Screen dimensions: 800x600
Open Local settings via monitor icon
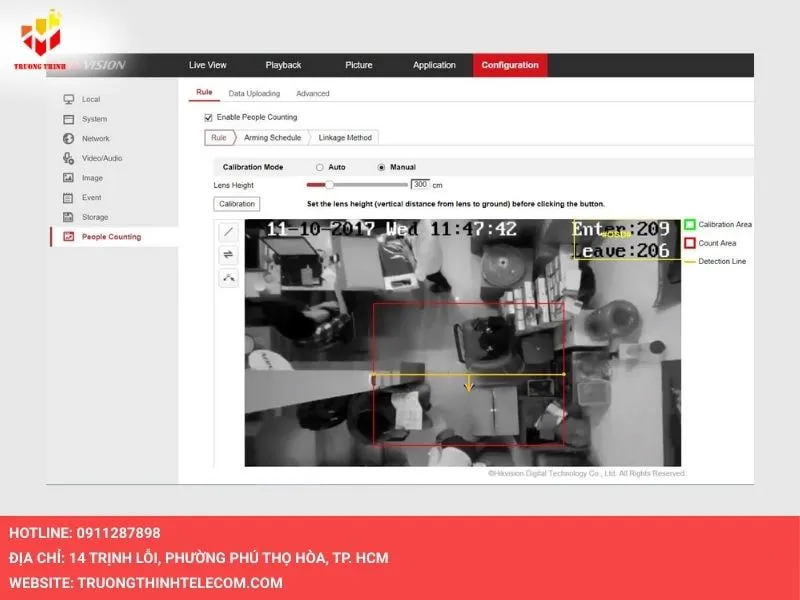coord(68,99)
